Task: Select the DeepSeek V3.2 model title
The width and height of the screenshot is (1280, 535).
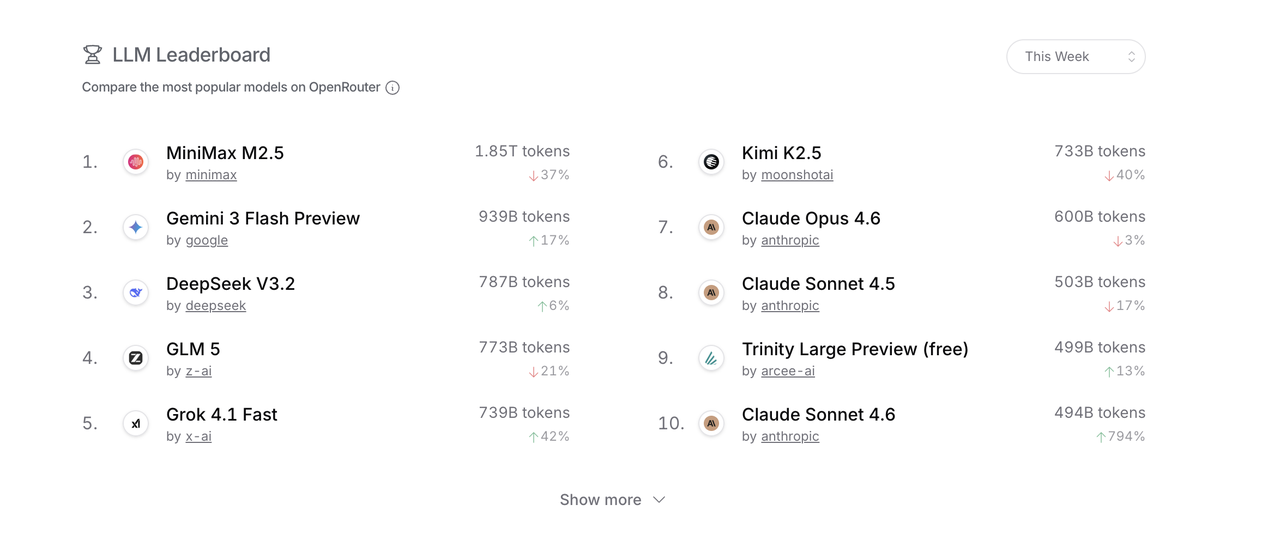Action: tap(230, 284)
